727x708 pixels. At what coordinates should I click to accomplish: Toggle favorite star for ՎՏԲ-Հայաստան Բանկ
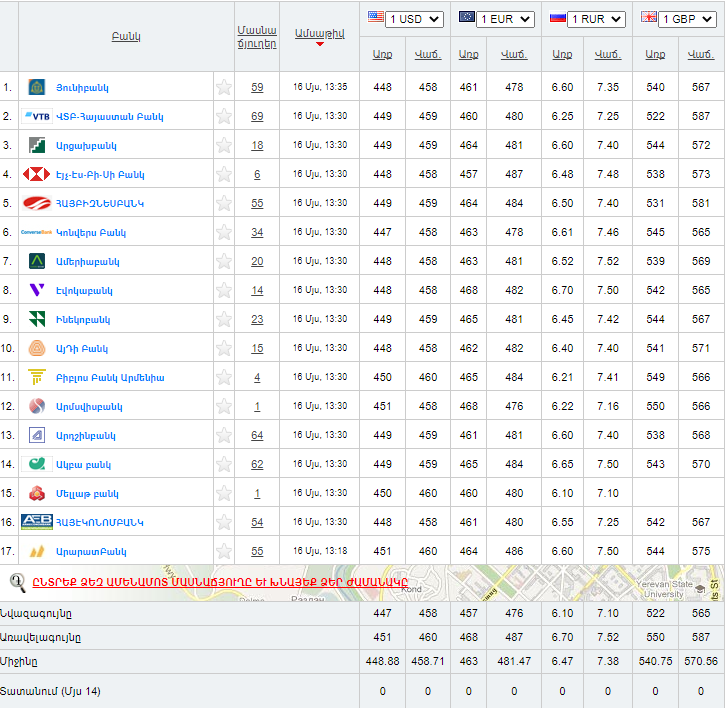coord(224,116)
